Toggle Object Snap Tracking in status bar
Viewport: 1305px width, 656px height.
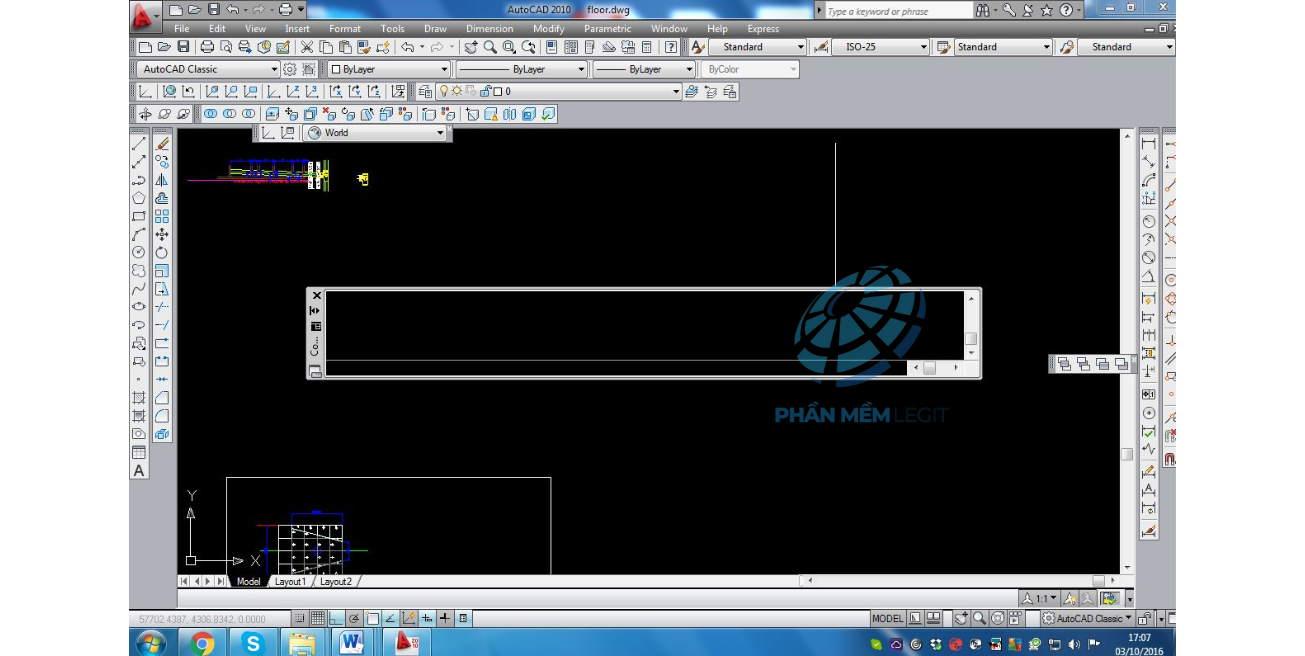tap(390, 619)
